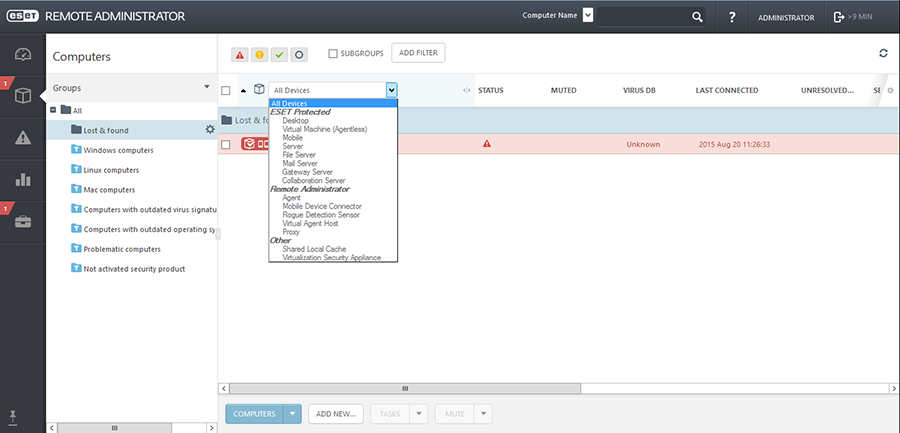Select Shared Local Cache option
Image resolution: width=900 pixels, height=433 pixels.
315,249
